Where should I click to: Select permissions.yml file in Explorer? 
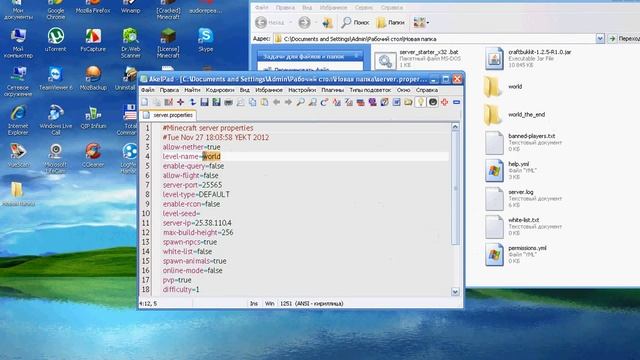[516, 254]
